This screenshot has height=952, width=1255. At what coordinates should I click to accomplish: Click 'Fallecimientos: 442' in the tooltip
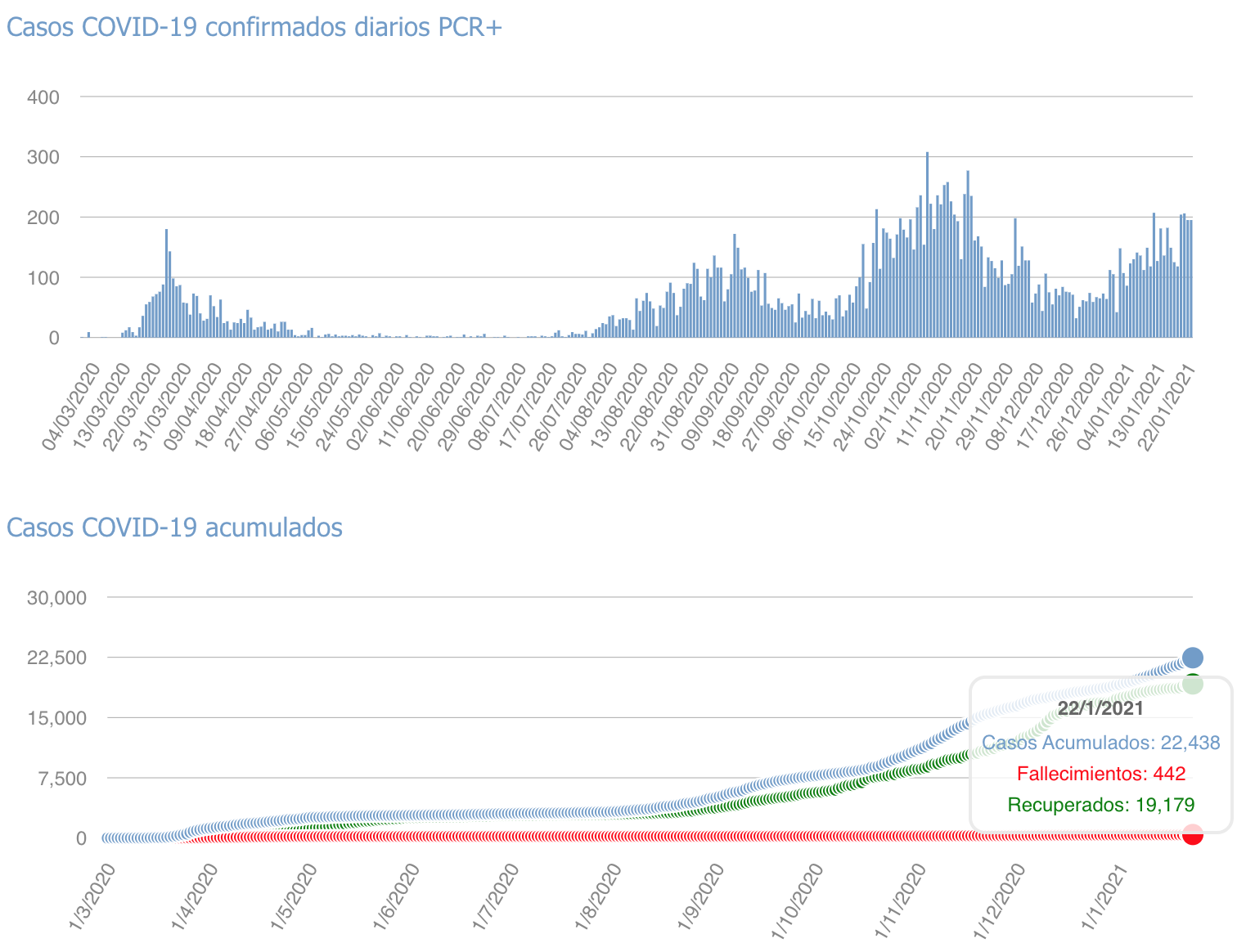[x=1100, y=774]
